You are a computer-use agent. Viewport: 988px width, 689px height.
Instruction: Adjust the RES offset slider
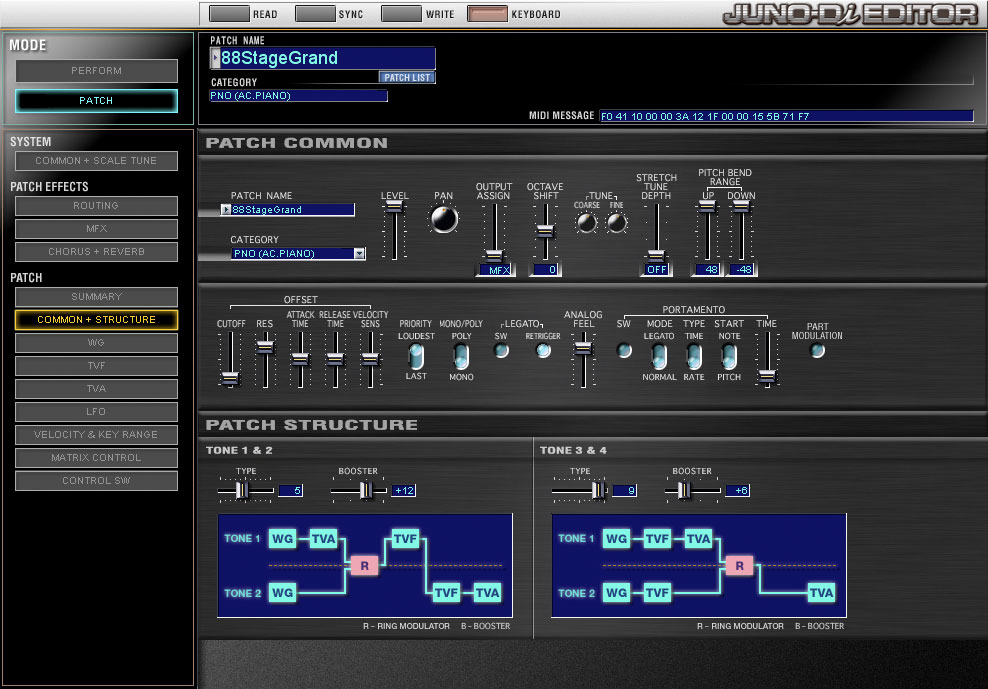265,347
